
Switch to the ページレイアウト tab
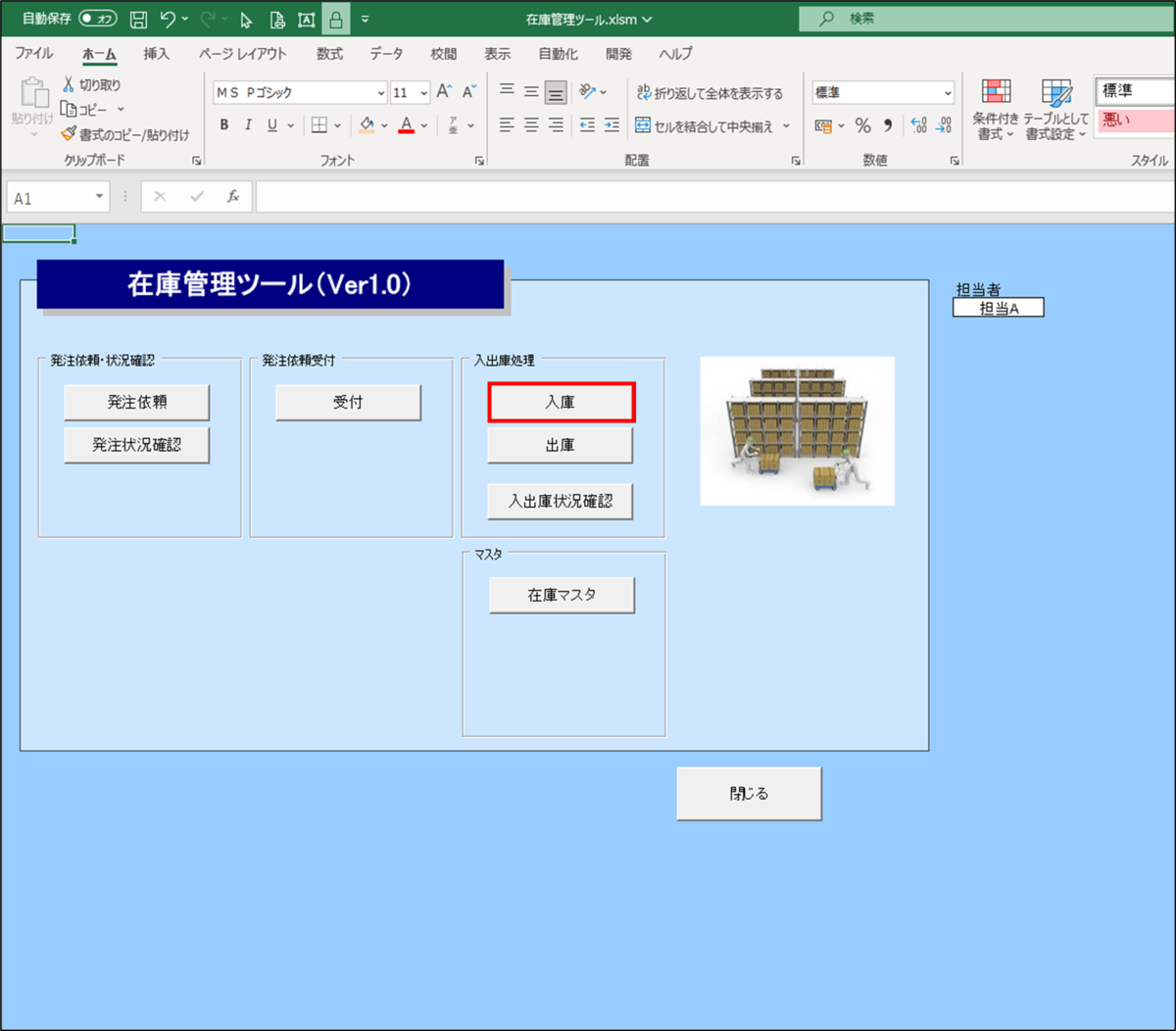[242, 54]
